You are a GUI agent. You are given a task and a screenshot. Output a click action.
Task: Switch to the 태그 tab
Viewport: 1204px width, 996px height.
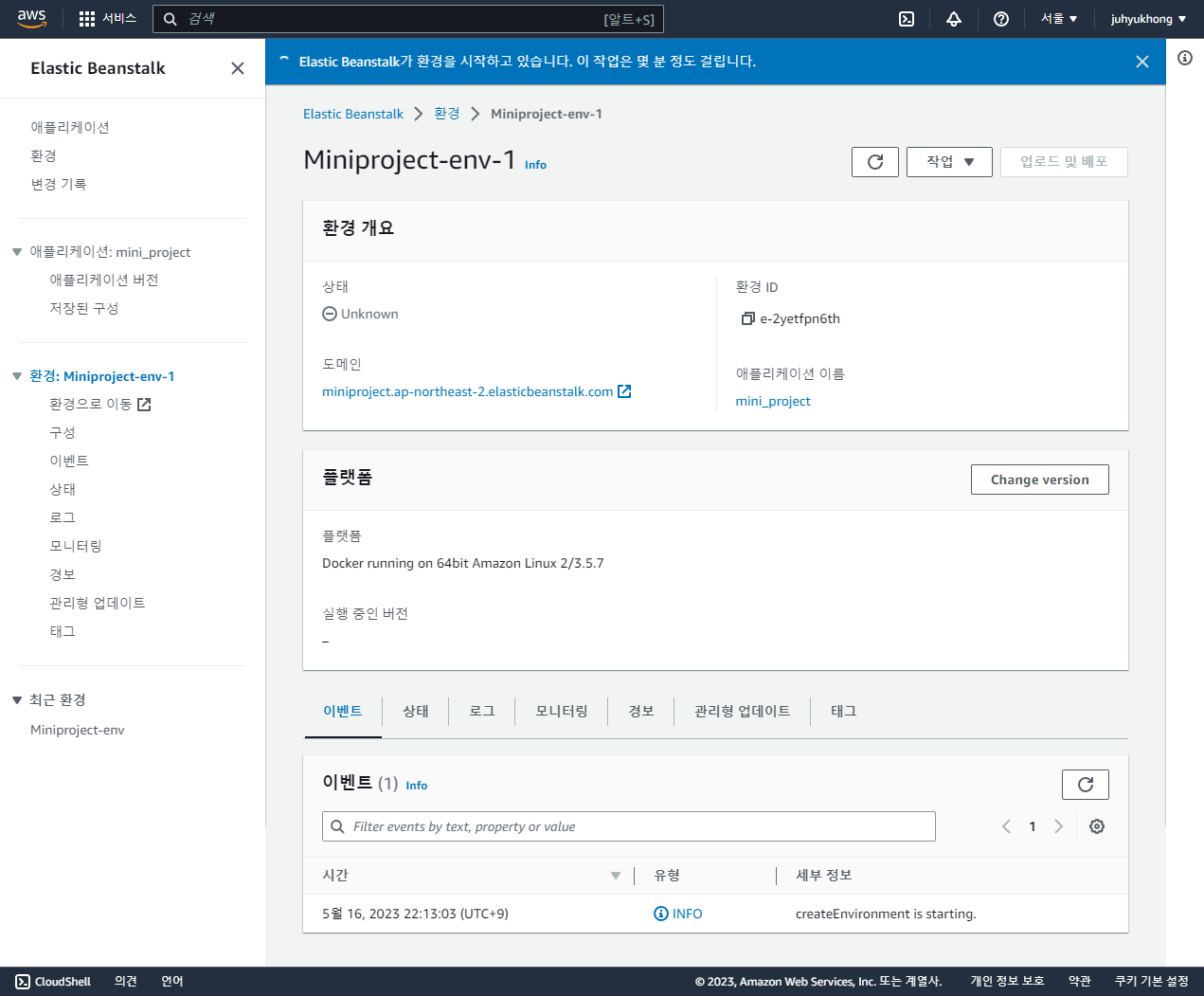click(844, 711)
